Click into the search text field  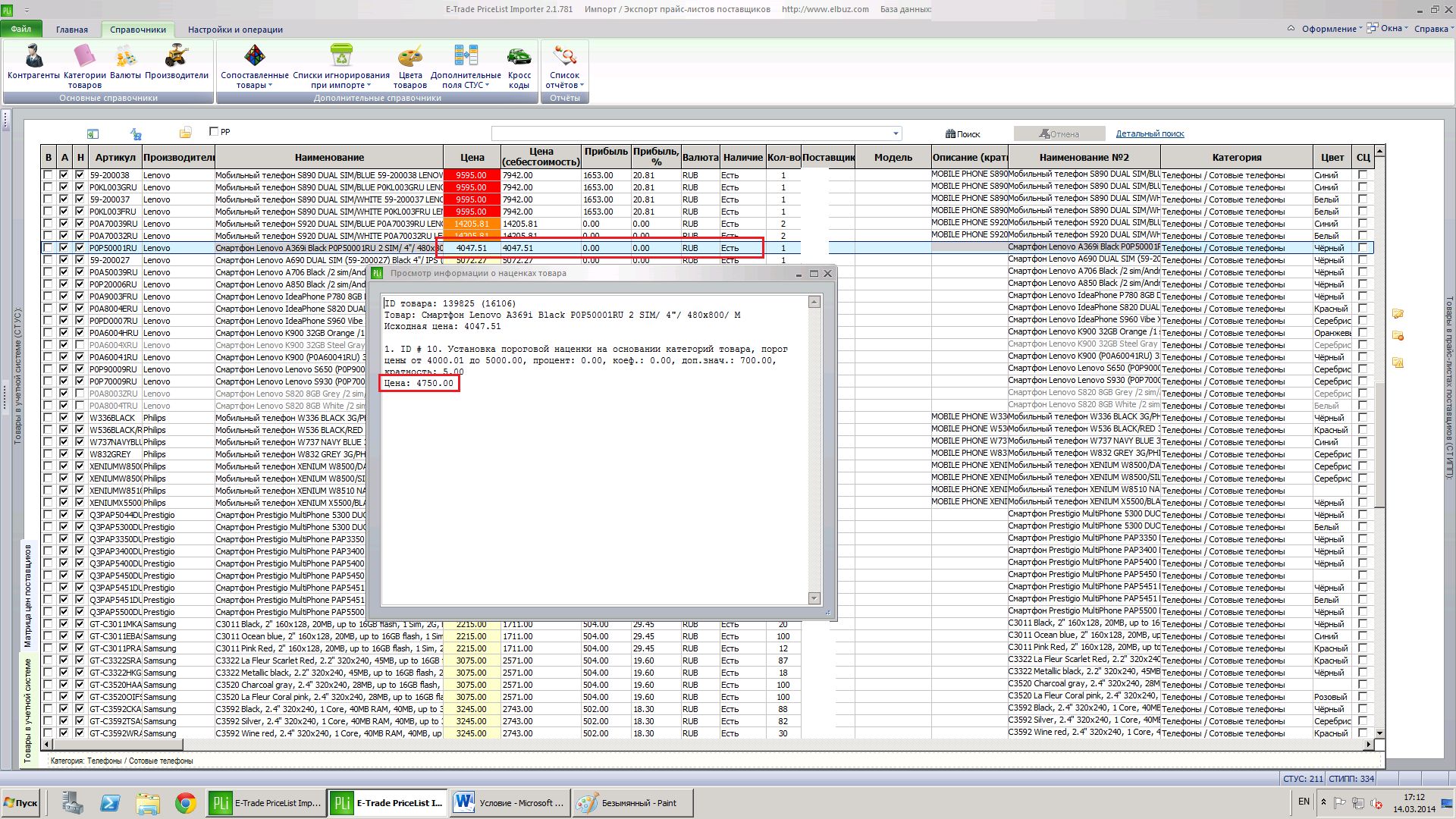(691, 133)
